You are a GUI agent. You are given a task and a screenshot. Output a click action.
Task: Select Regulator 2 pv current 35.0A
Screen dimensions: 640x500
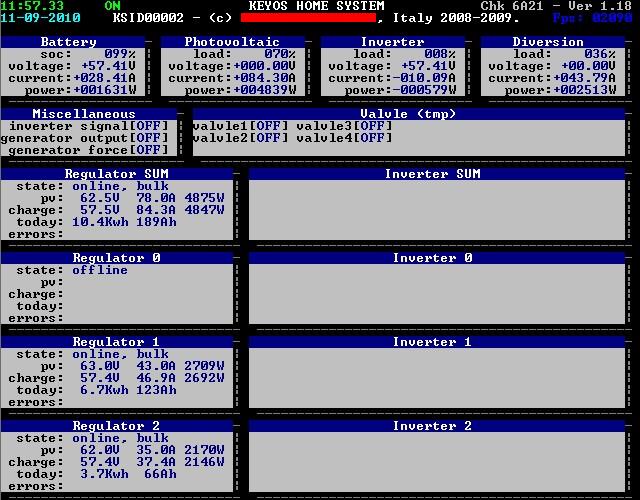point(156,450)
